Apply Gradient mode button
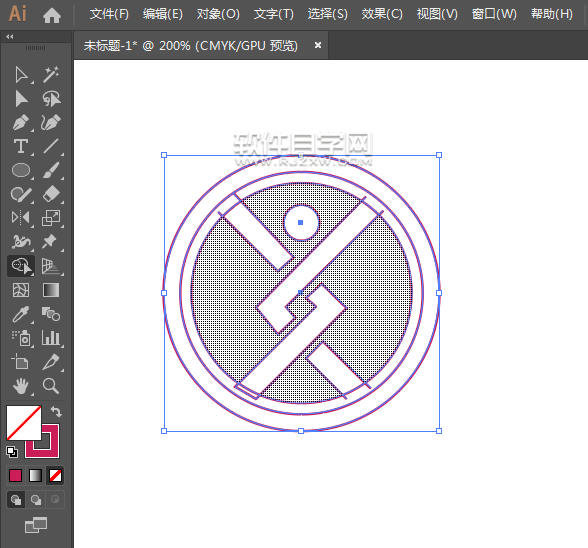The height and width of the screenshot is (548, 588). coord(35,476)
